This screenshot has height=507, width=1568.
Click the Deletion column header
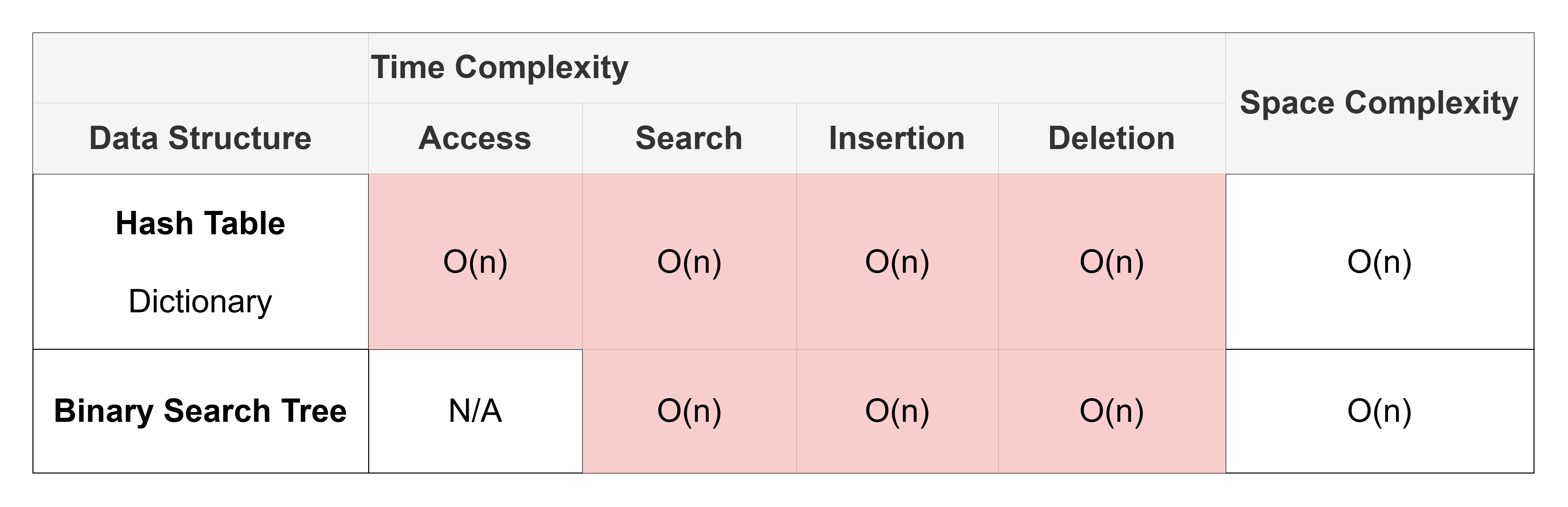[x=1111, y=138]
